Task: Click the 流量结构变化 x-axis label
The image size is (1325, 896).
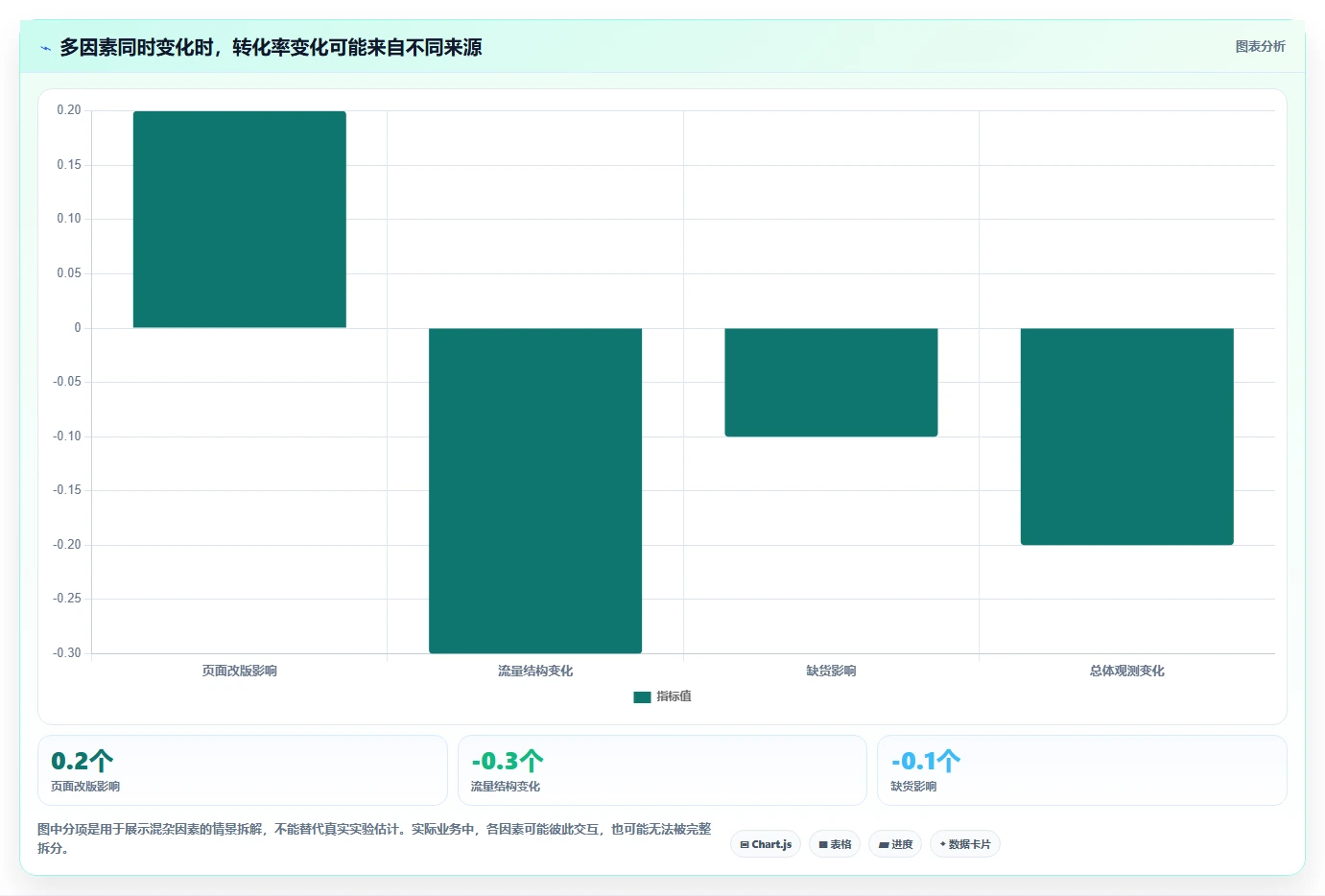Action: 535,671
